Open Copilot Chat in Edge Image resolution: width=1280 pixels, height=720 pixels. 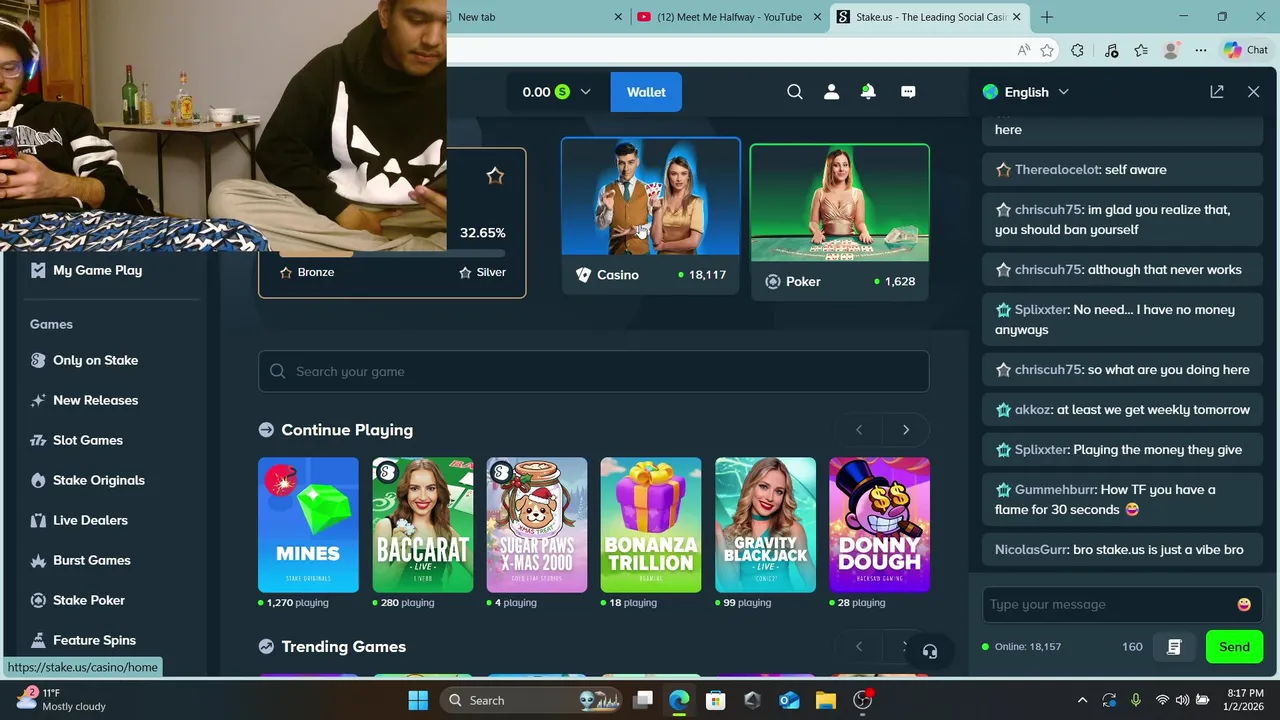tap(1246, 50)
